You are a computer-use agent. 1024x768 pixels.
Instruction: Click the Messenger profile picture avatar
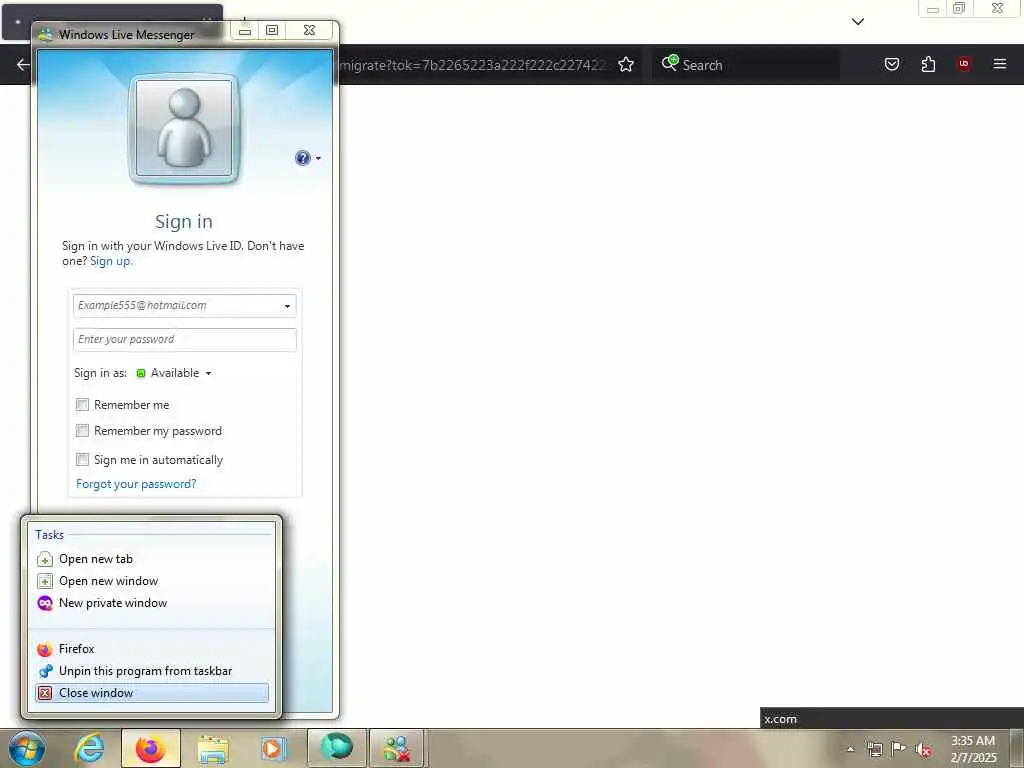point(184,128)
